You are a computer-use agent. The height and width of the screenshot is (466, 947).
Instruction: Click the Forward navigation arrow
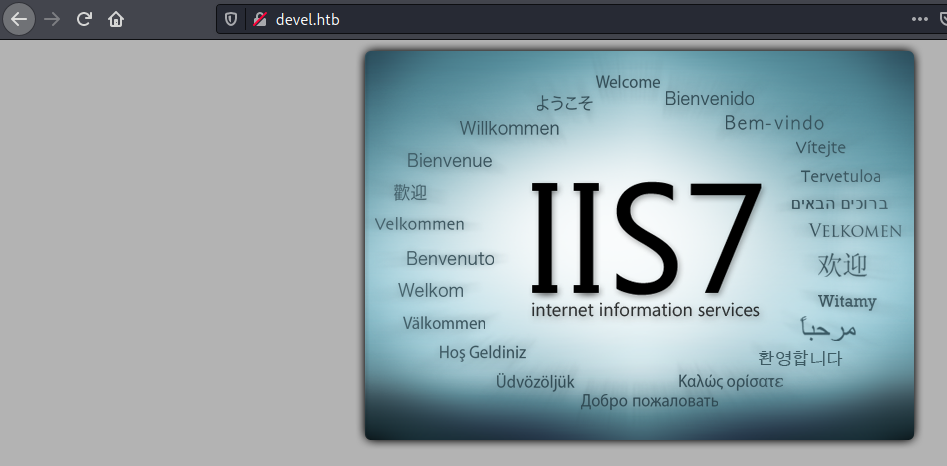52,19
